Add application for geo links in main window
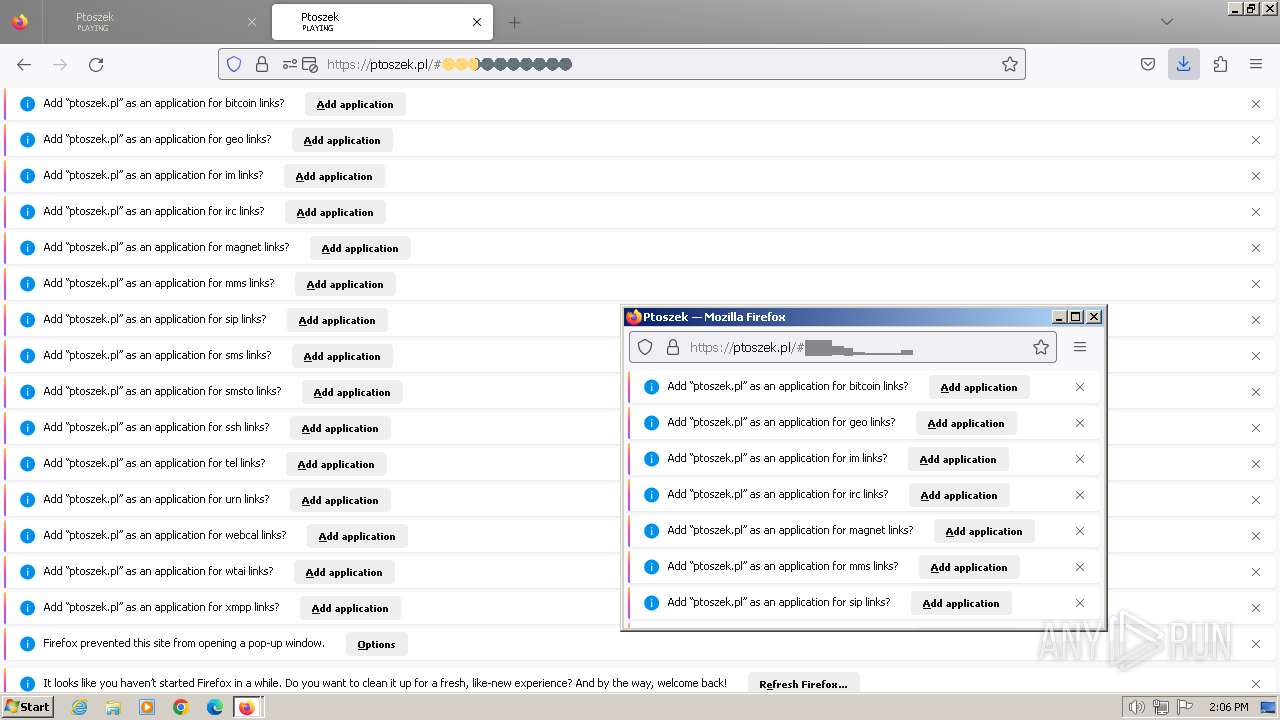 (x=342, y=140)
